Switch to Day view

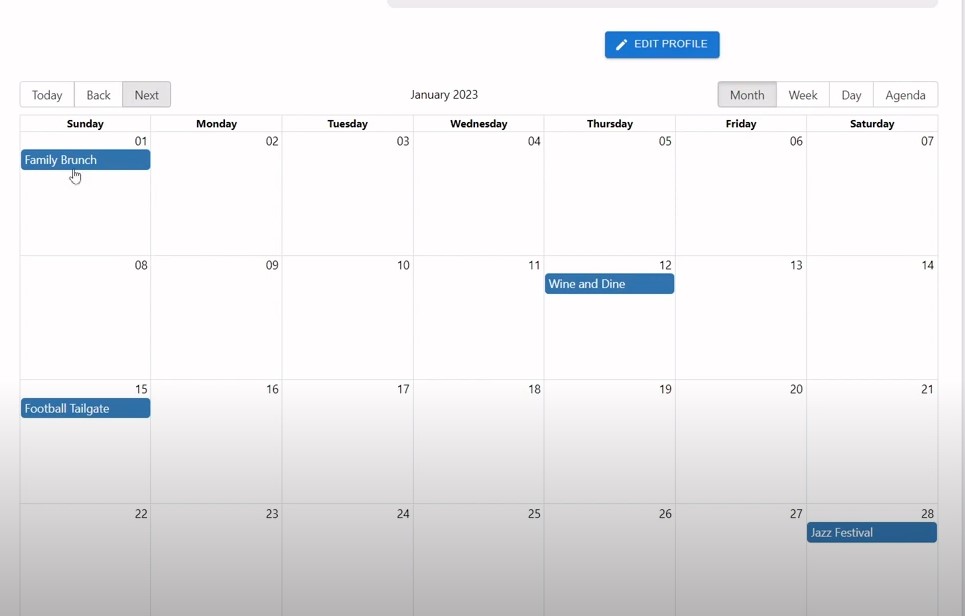(850, 94)
